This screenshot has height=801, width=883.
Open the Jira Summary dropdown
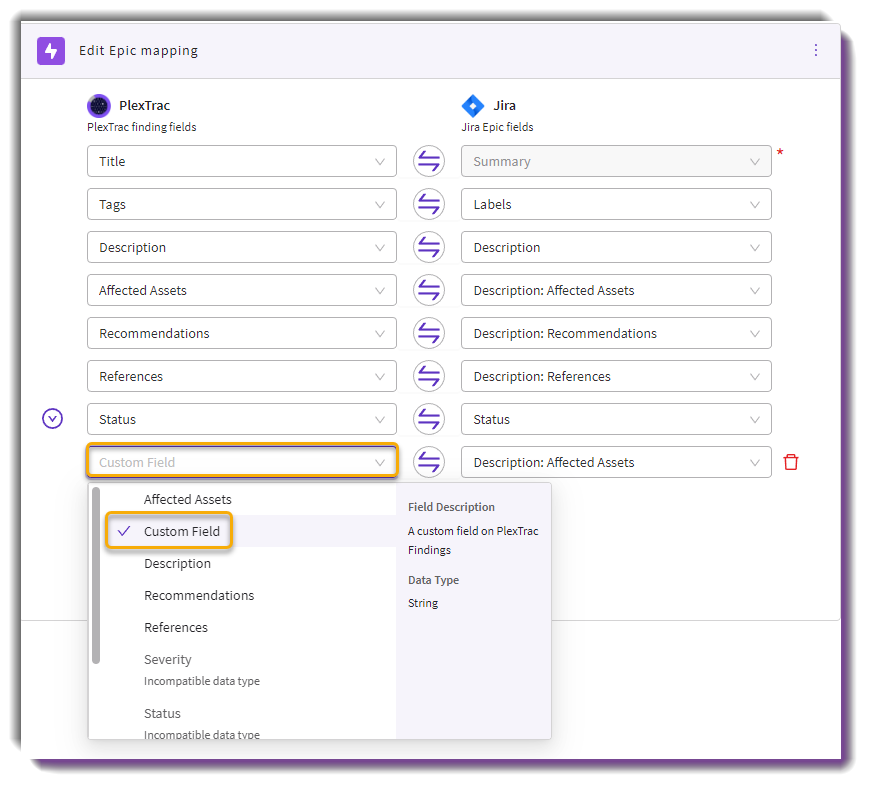pyautogui.click(x=616, y=161)
